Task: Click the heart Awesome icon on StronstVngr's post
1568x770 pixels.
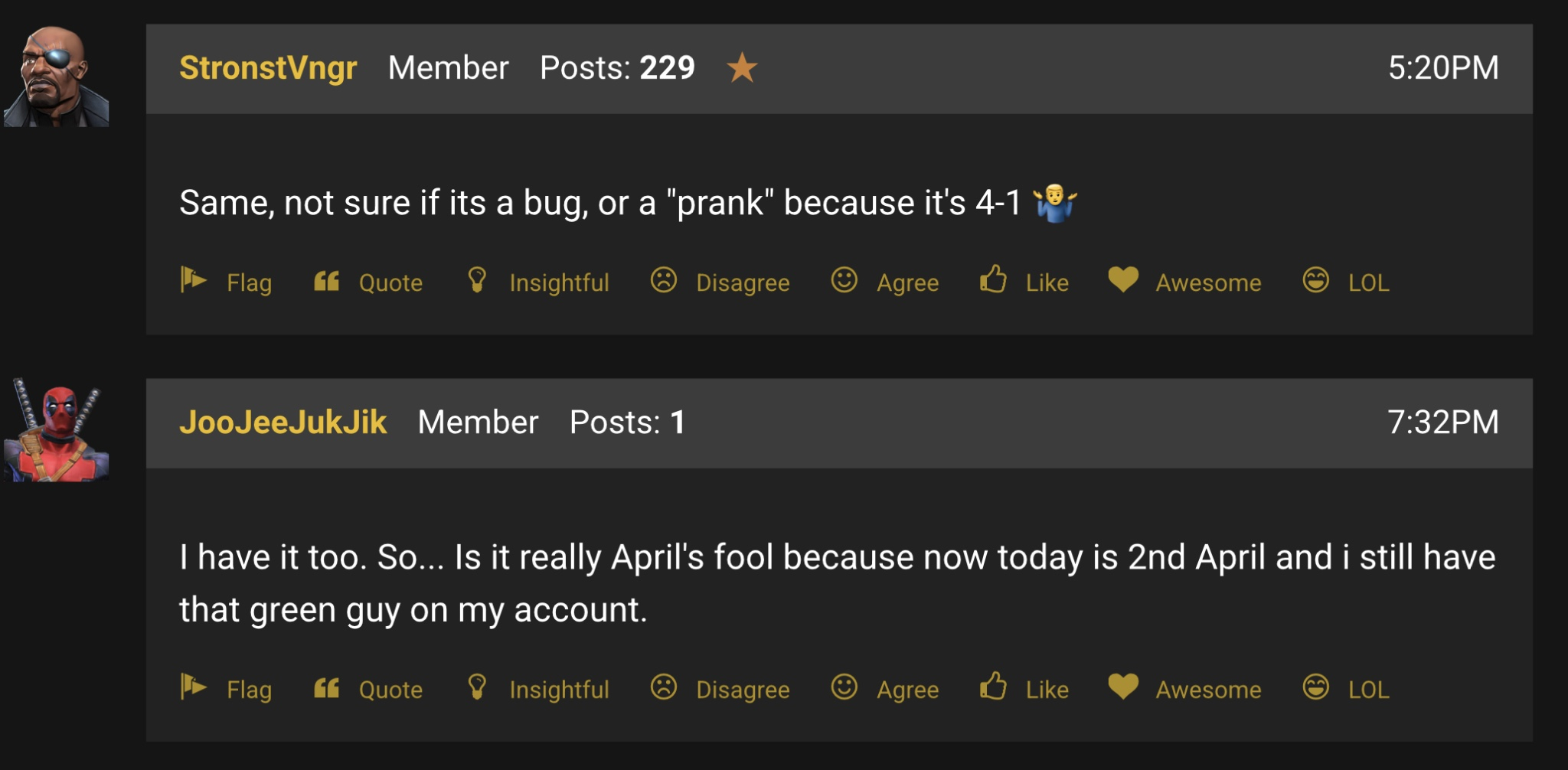Action: pyautogui.click(x=1123, y=279)
